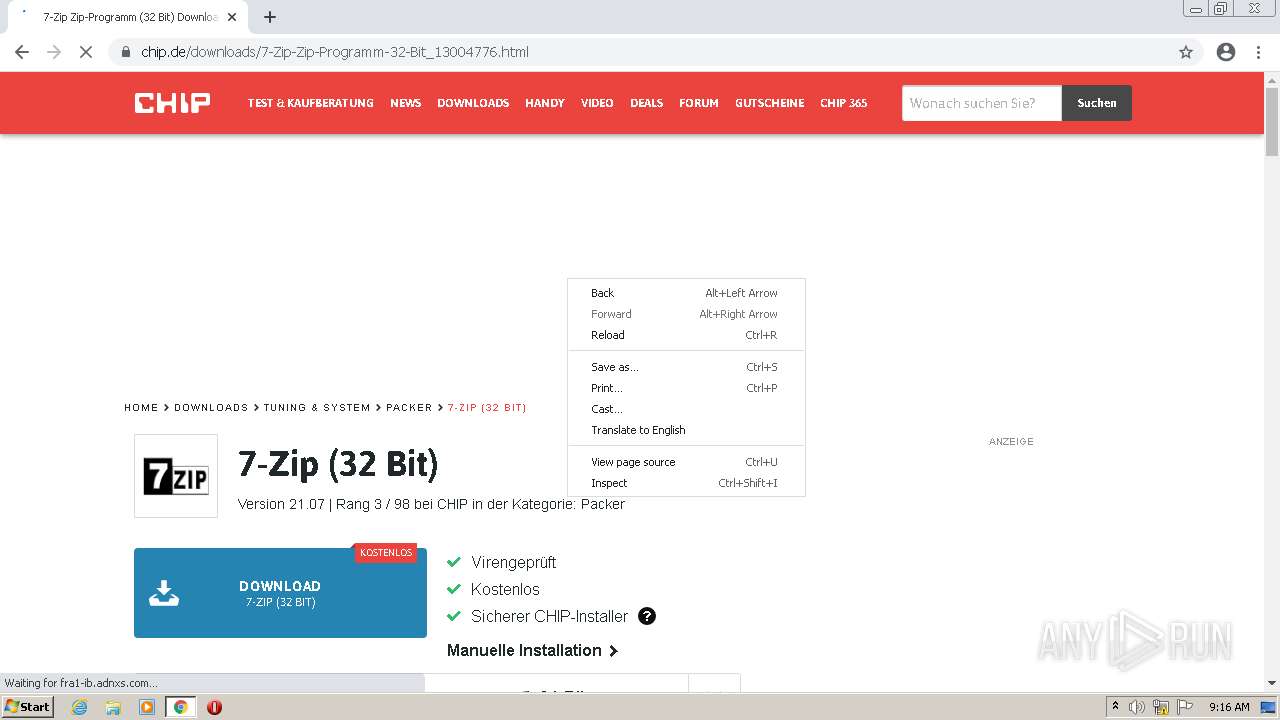Select Reload in the context menu

686,335
